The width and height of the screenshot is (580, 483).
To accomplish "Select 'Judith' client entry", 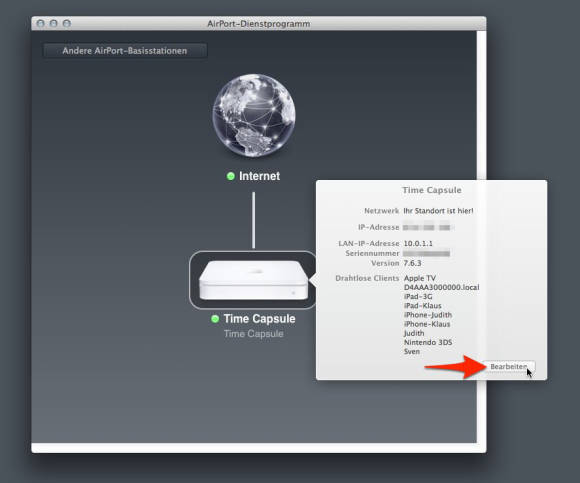I will pyautogui.click(x=414, y=333).
